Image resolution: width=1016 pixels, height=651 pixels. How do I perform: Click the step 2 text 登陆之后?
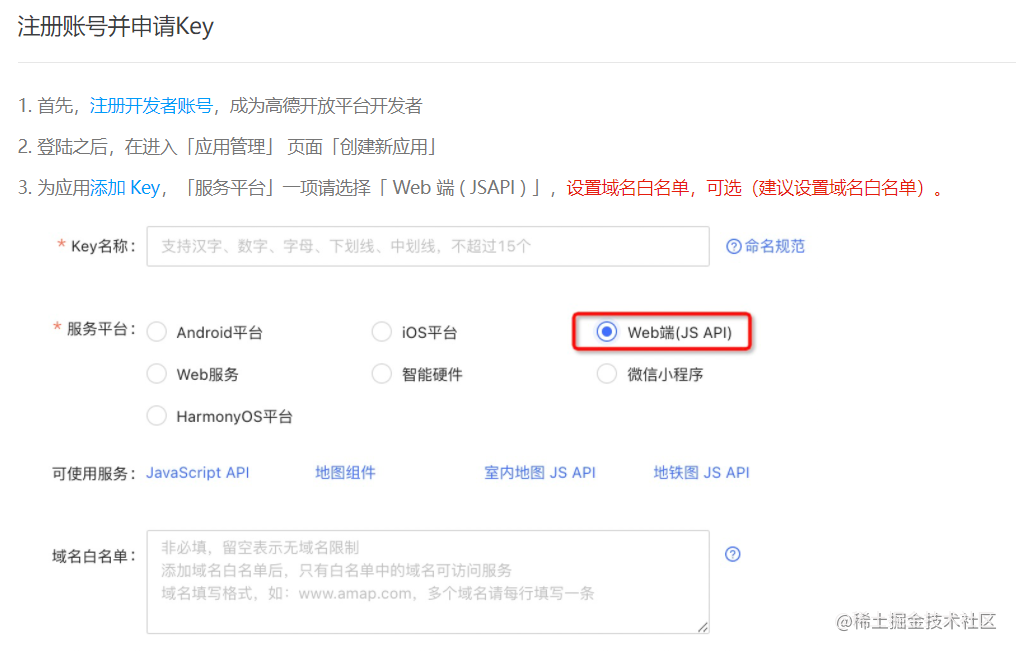pyautogui.click(x=72, y=147)
